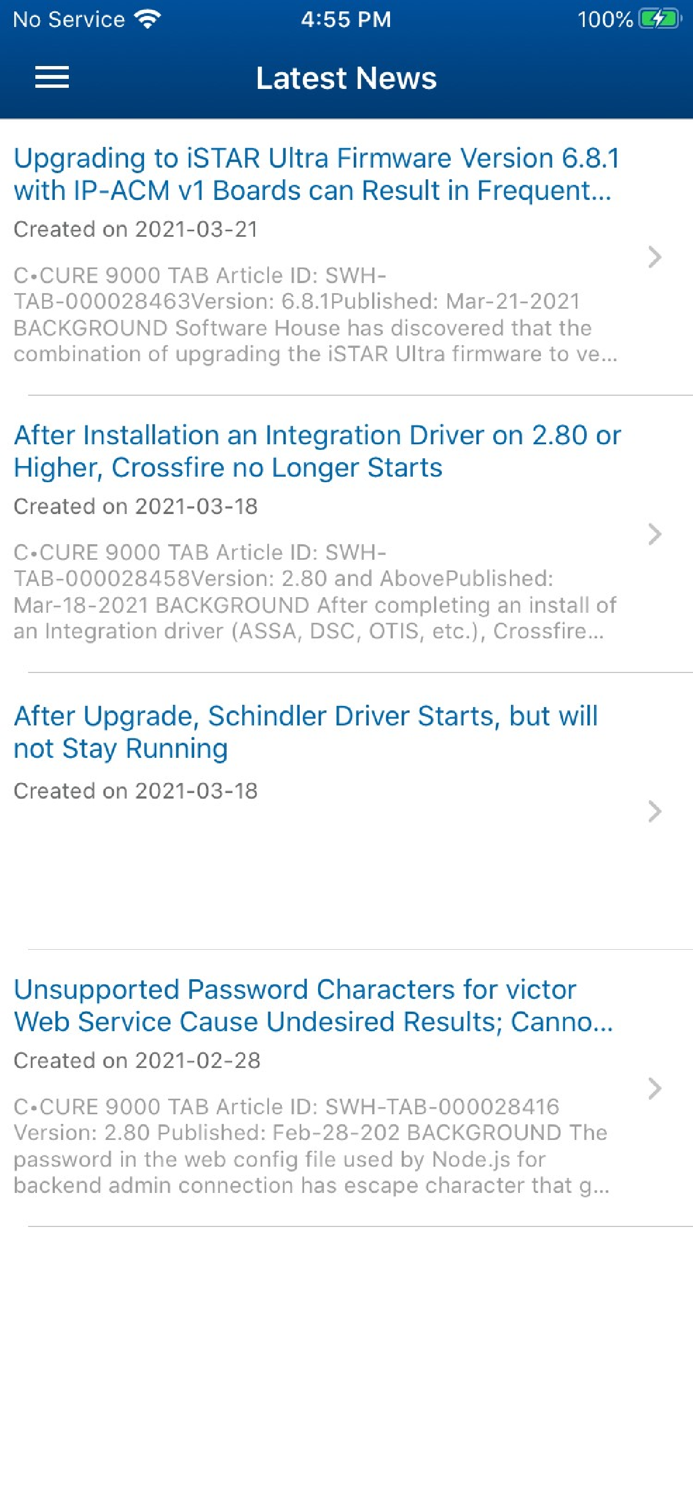The width and height of the screenshot is (693, 1500).
Task: Open the iSTAR Ultra Firmware article via its chevron
Action: 655,258
